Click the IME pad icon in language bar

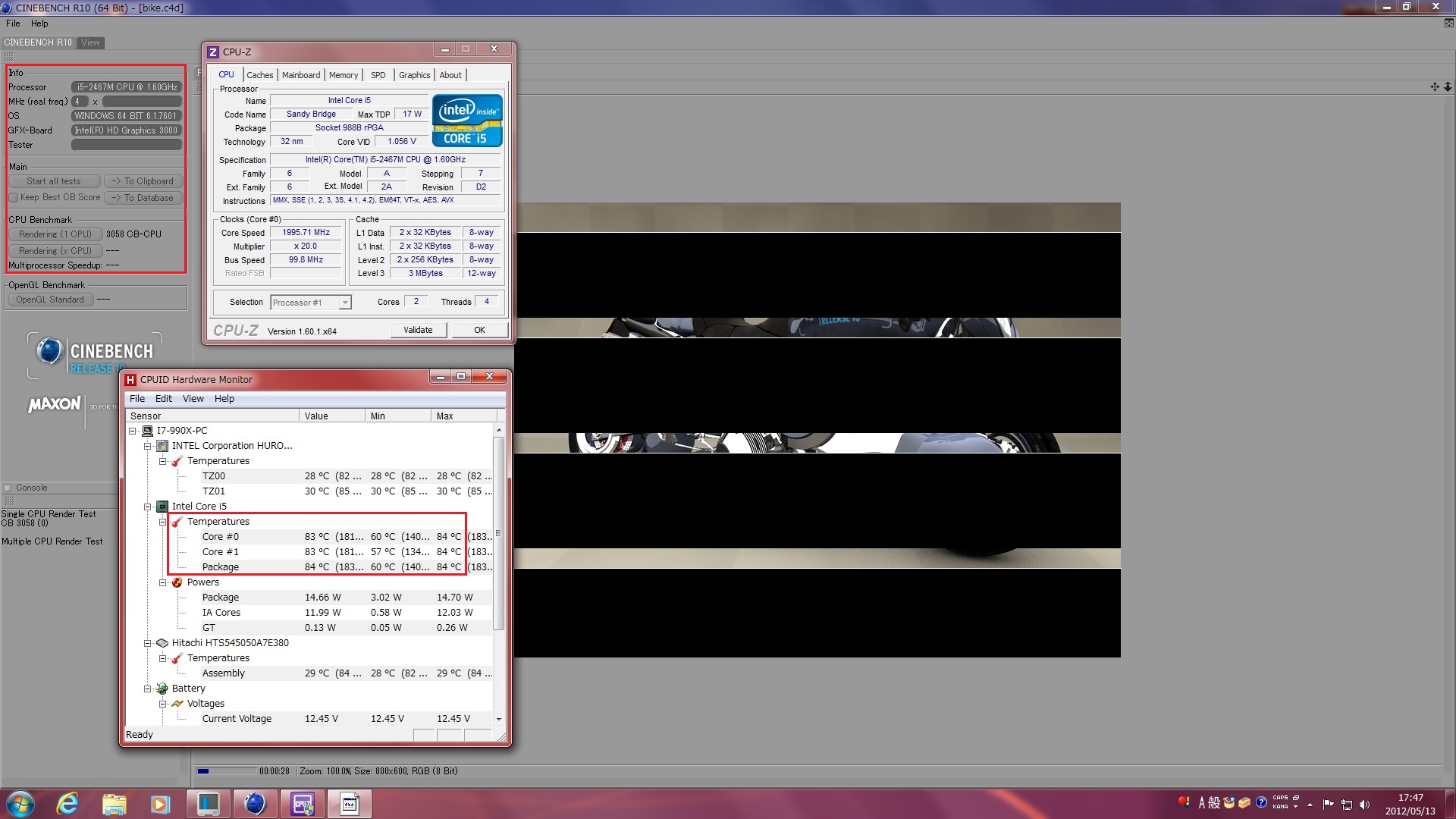pyautogui.click(x=1229, y=802)
